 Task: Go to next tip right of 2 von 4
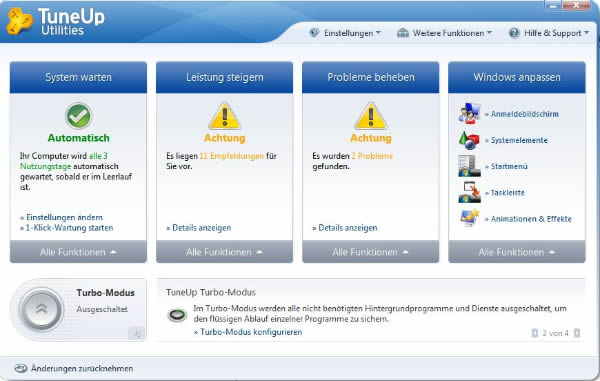pyautogui.click(x=577, y=333)
